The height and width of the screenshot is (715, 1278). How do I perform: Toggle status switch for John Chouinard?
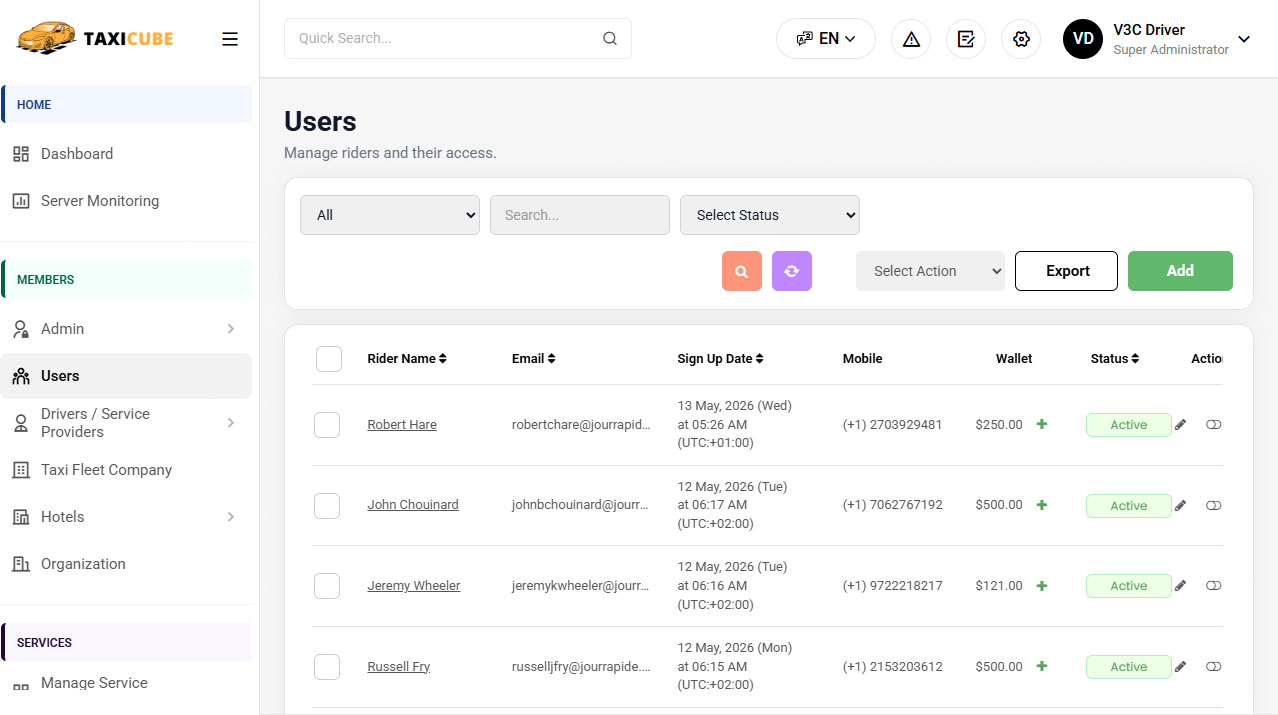point(1213,505)
